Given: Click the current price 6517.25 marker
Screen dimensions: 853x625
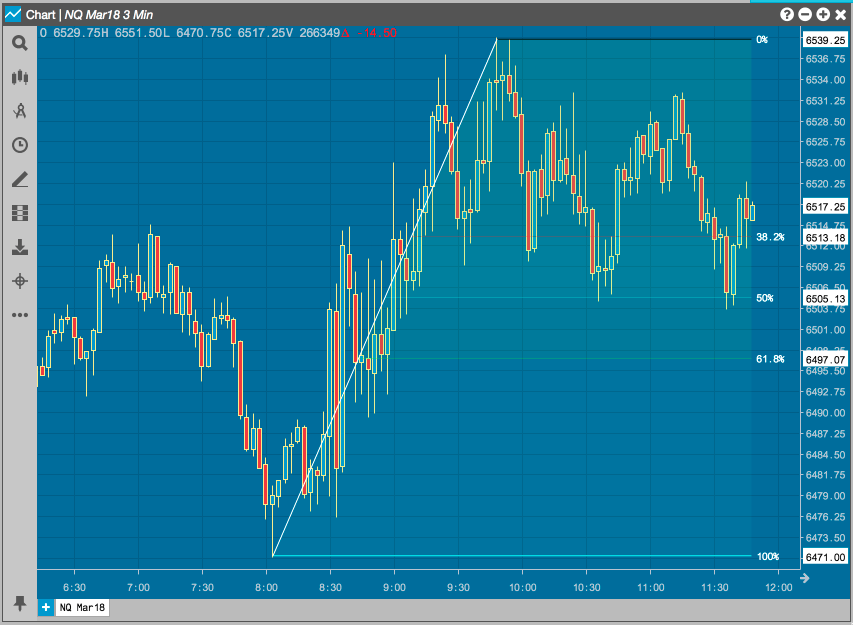Looking at the screenshot, I should 825,207.
